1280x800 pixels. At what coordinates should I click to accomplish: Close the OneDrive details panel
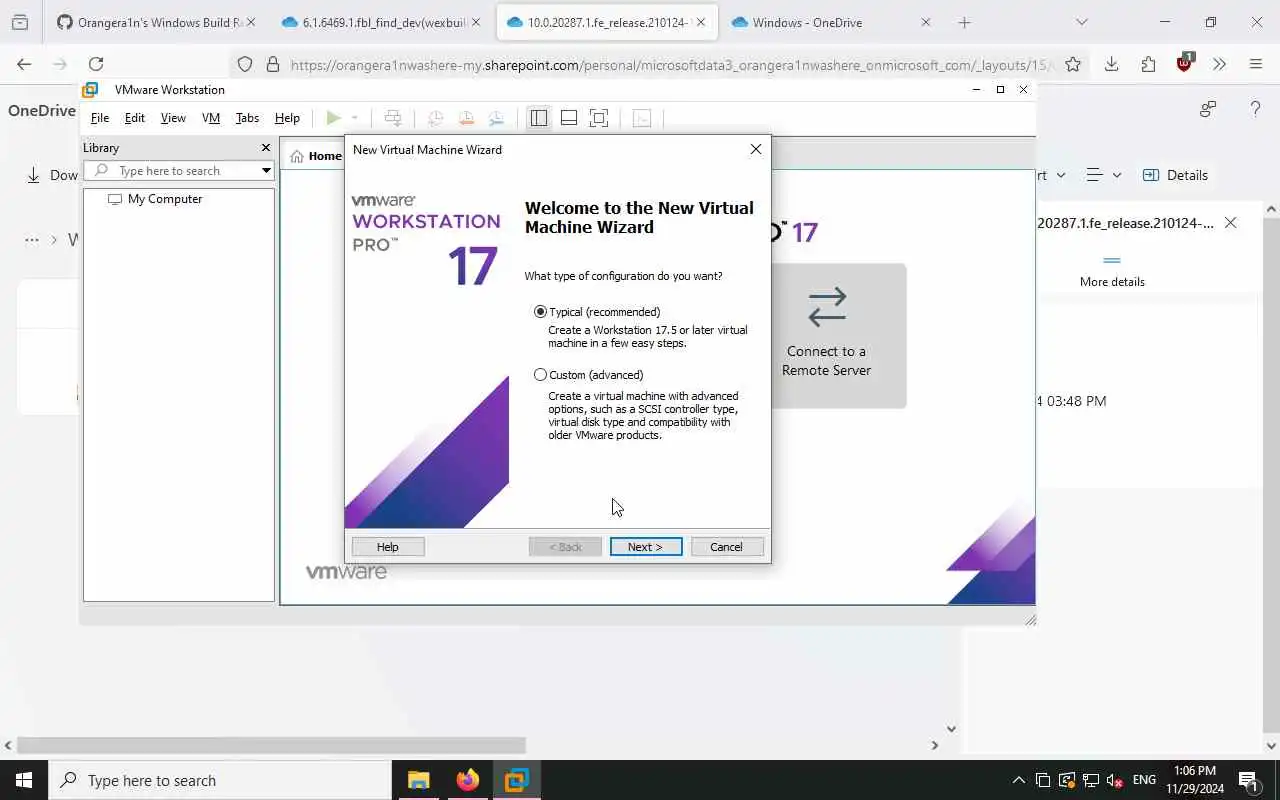pos(1231,223)
